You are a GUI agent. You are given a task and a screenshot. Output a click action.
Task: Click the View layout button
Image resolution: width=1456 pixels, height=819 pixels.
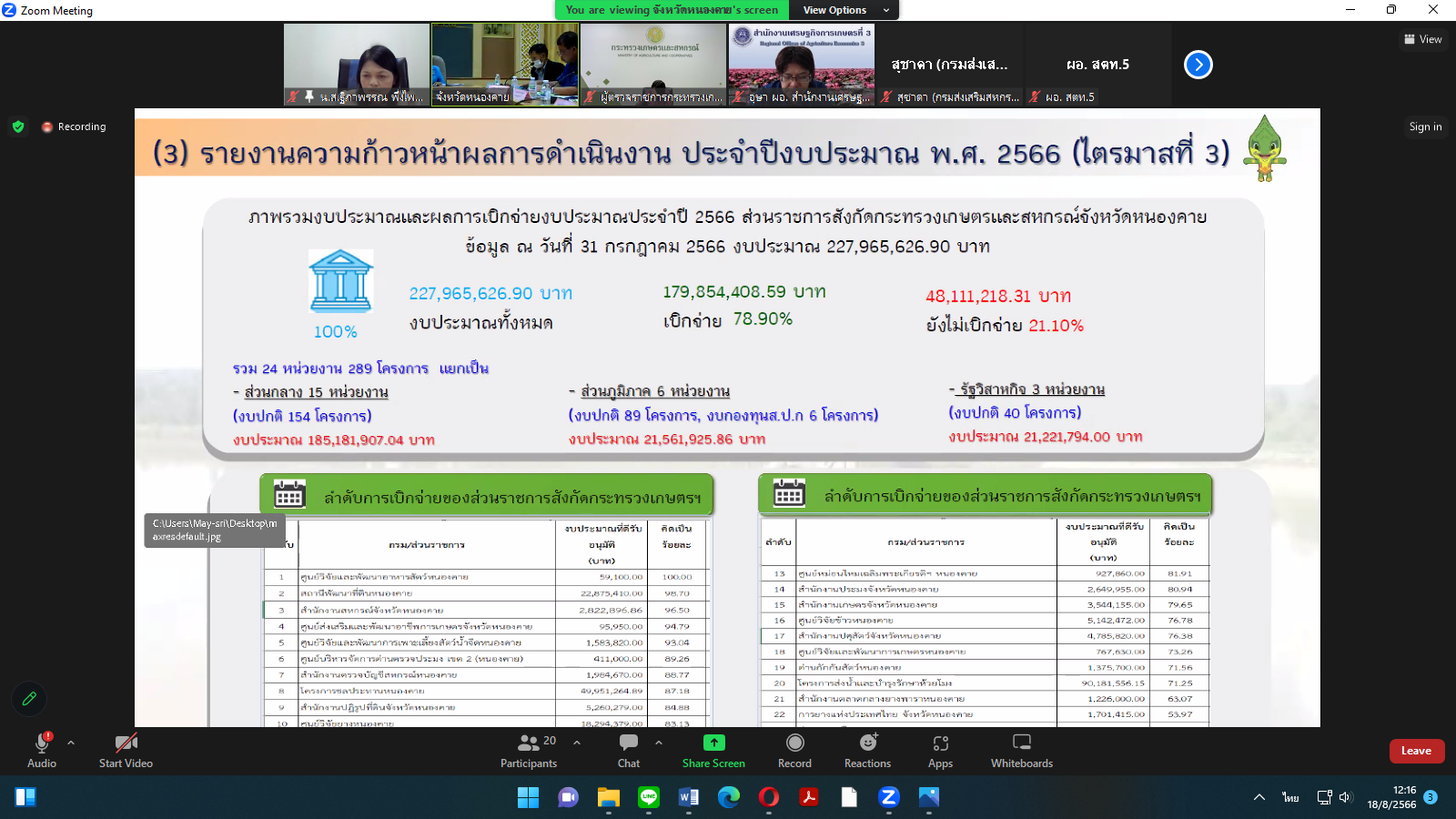[1423, 39]
